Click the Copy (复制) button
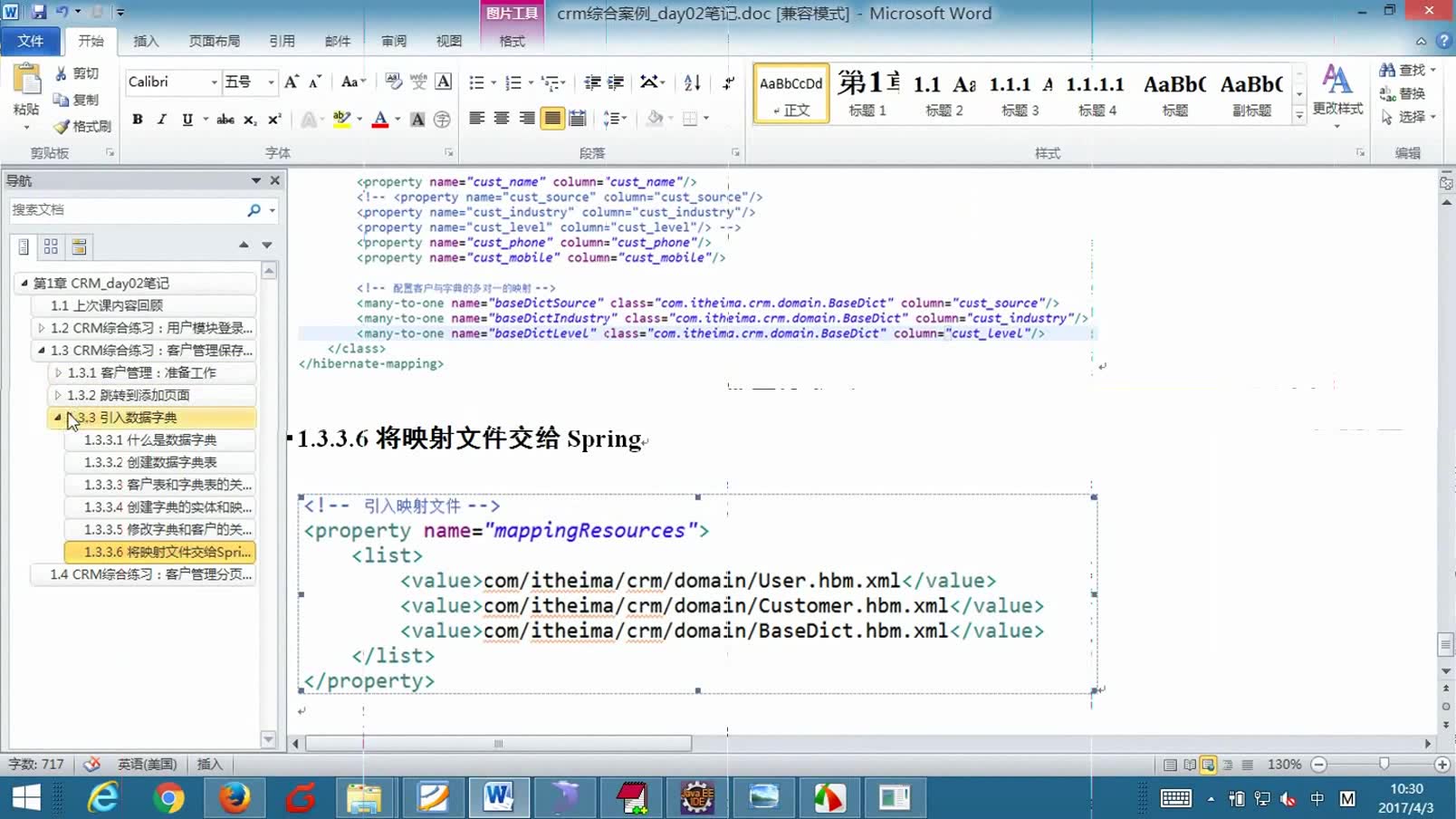The image size is (1456, 819). tap(76, 100)
